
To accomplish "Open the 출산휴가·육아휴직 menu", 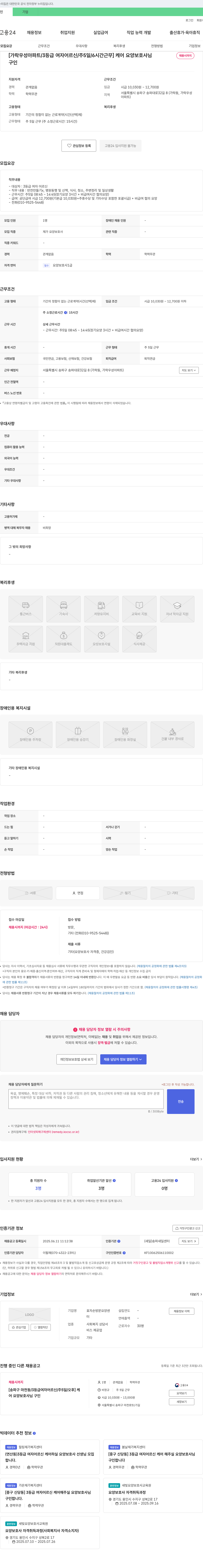I will [185, 32].
